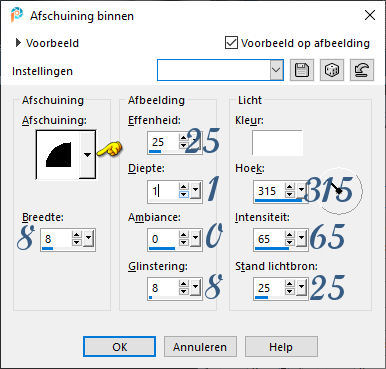This screenshot has height=369, width=386.
Task: Increase Ambiance with the up arrow
Action: 183,235
